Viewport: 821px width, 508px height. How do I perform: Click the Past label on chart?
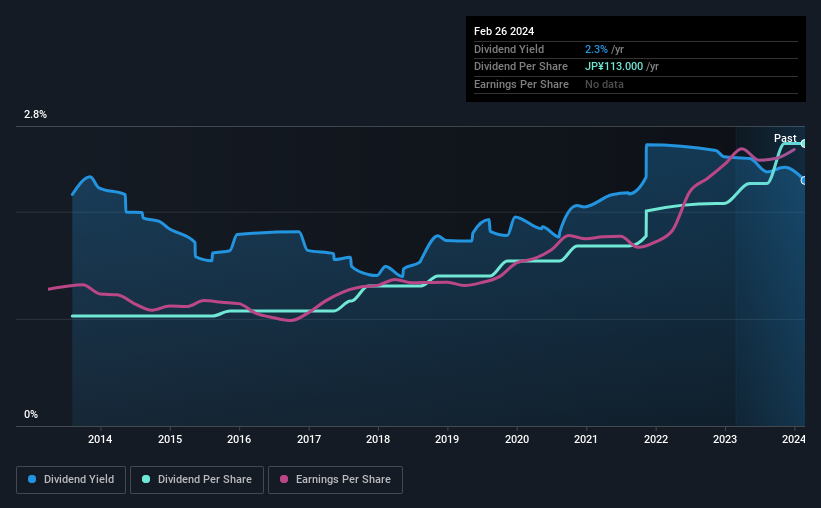[x=785, y=138]
